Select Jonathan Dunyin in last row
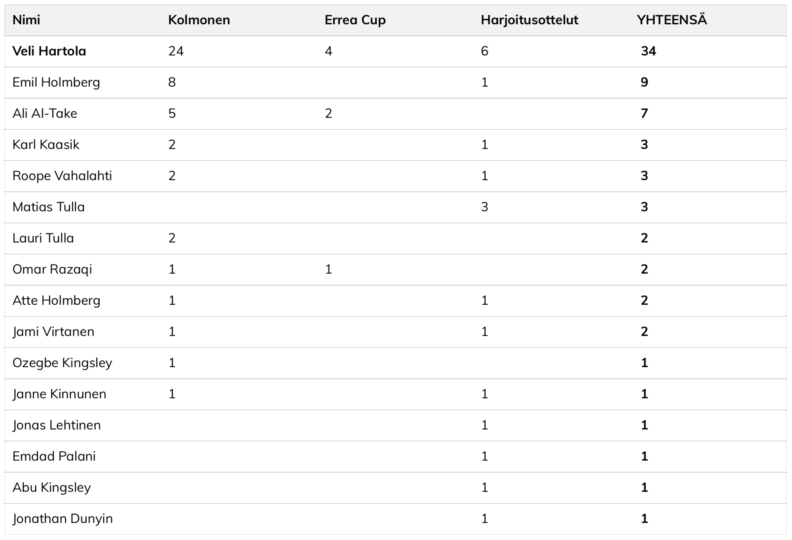The image size is (792, 540). (x=62, y=518)
